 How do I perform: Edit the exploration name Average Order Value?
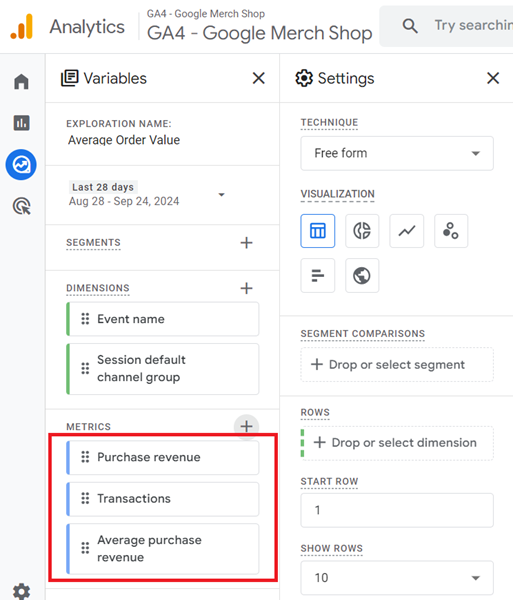click(x=124, y=140)
